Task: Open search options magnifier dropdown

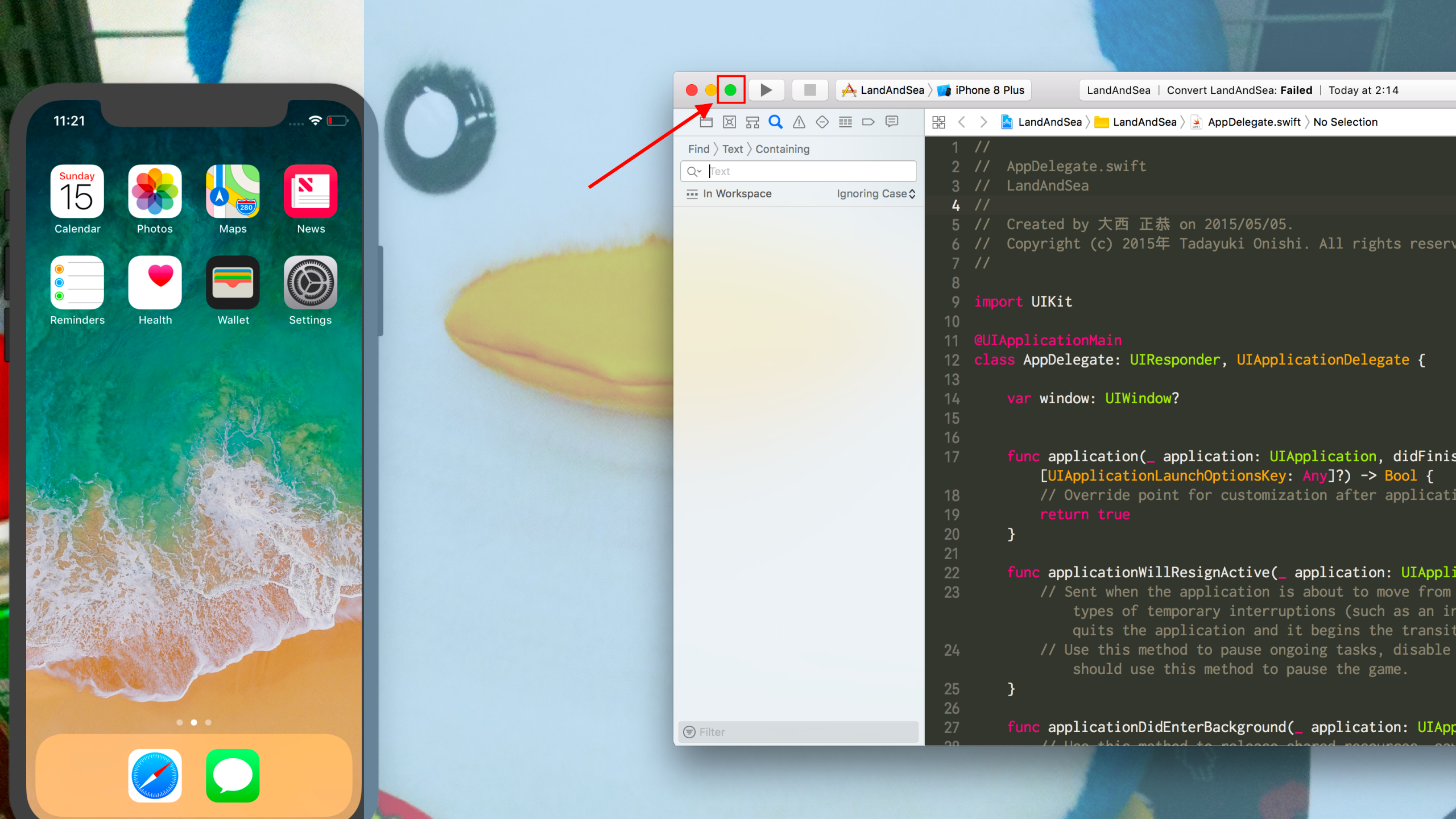Action: 694,171
